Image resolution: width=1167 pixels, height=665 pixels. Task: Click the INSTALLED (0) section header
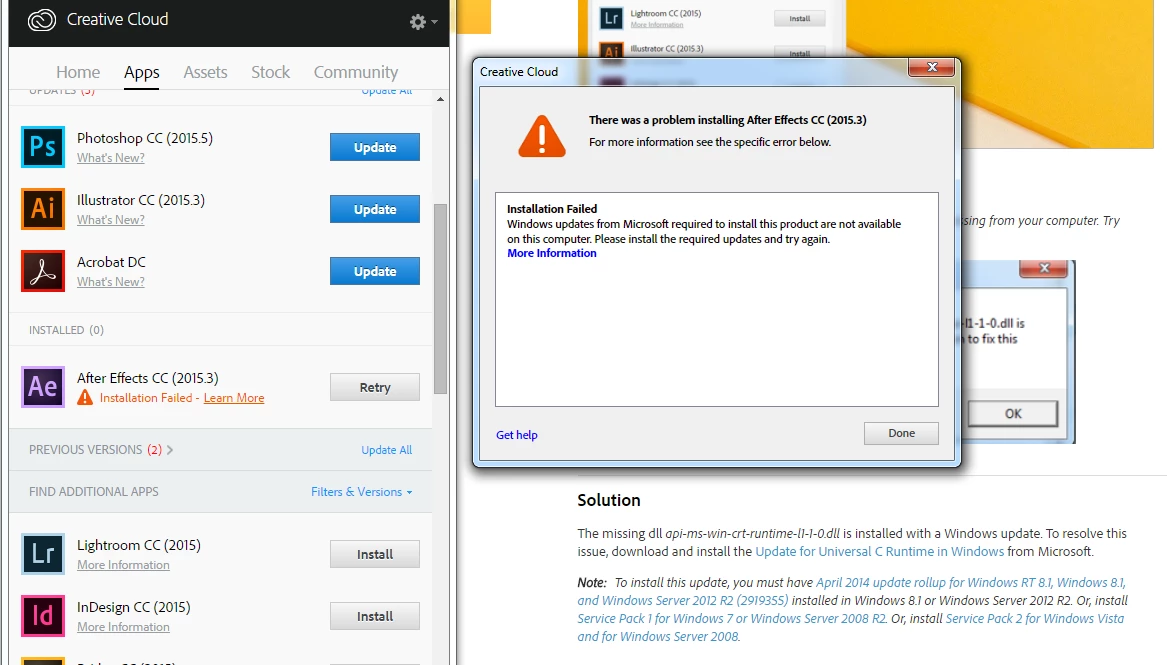point(66,330)
